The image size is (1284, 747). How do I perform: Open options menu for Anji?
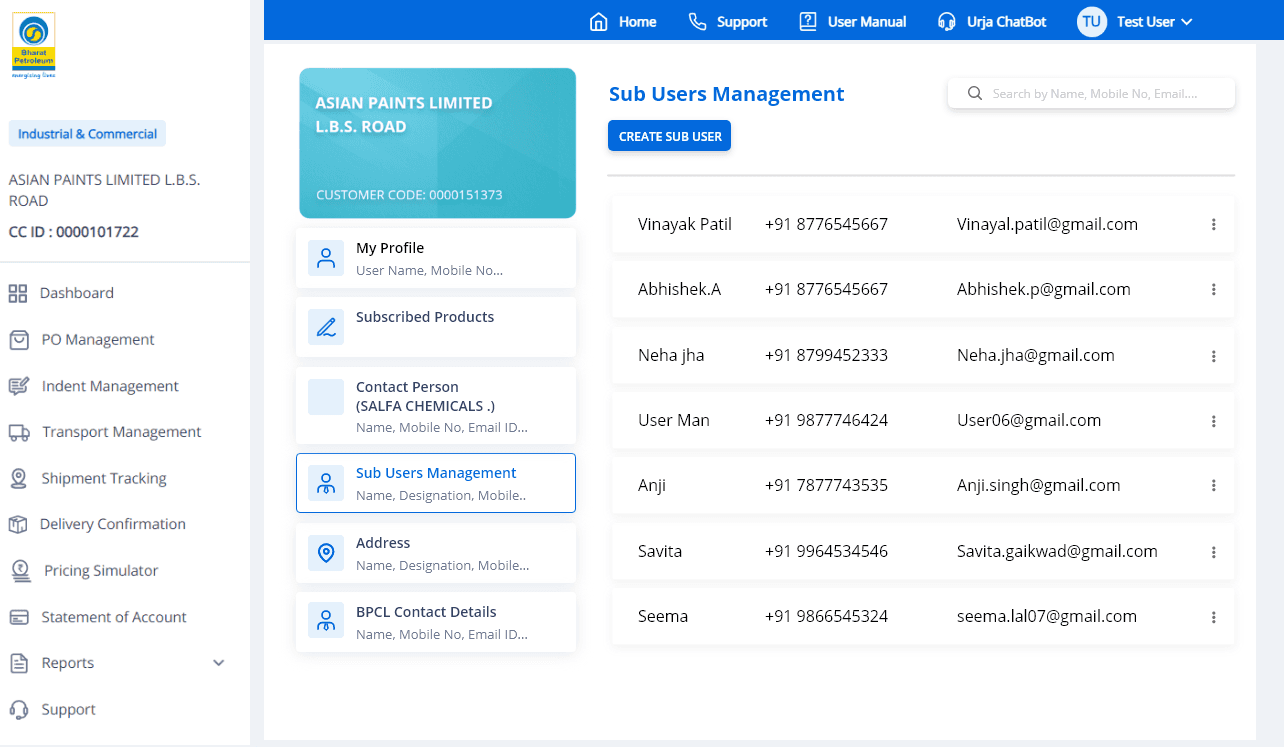1213,486
